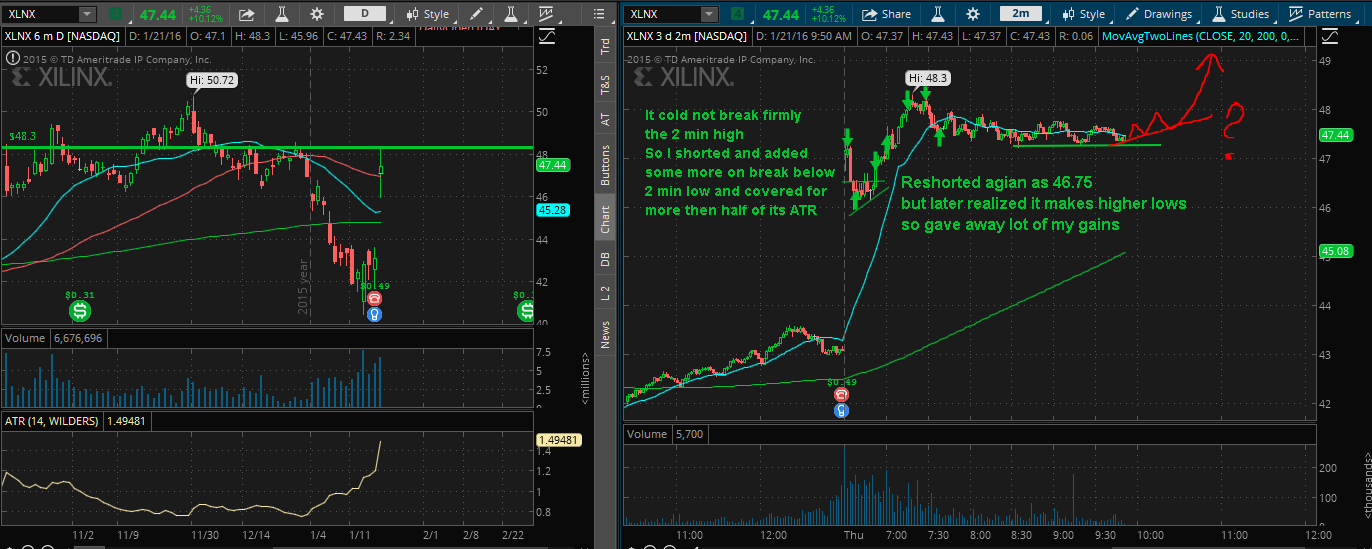Open the News side tab
Screen dimensions: 1372x549
click(604, 334)
